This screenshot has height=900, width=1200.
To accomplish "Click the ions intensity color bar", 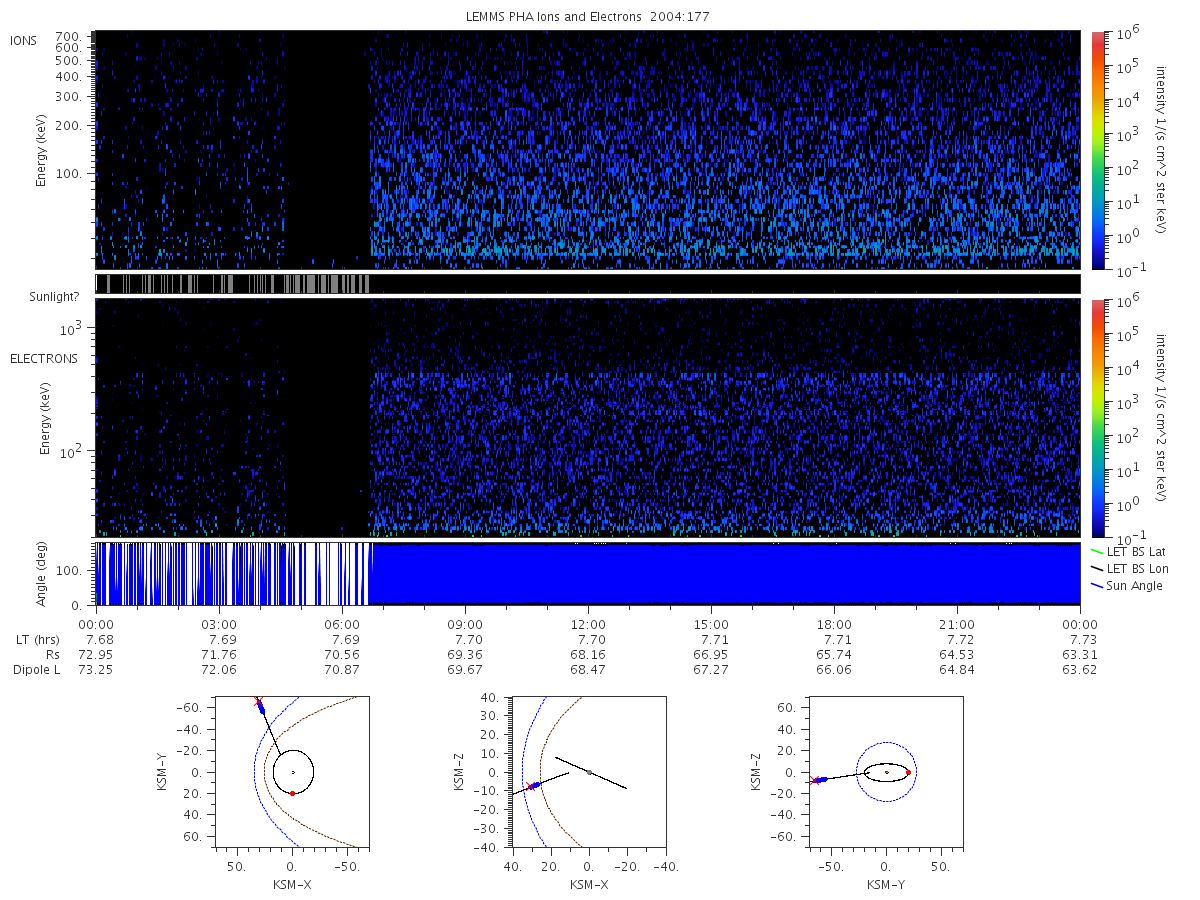I will pos(1097,150).
